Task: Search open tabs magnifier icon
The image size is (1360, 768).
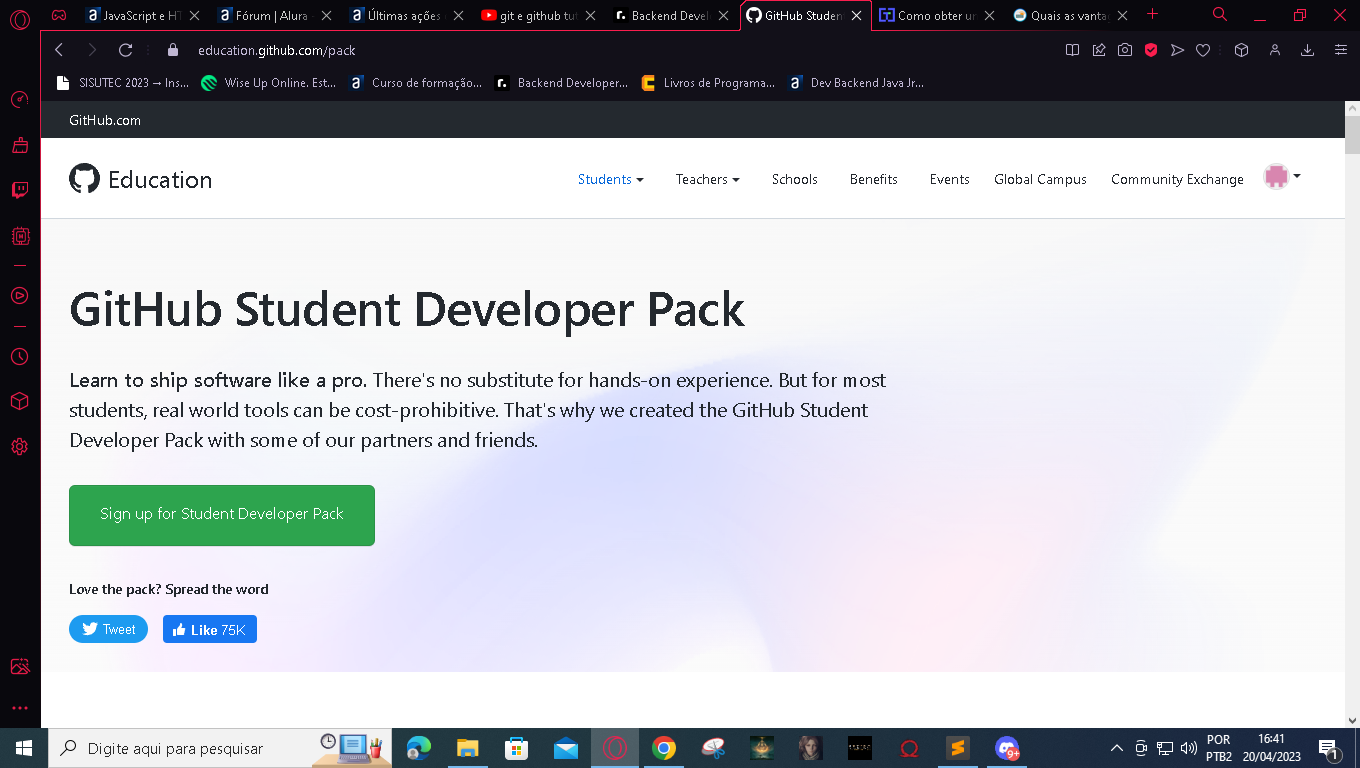Action: pyautogui.click(x=1220, y=15)
